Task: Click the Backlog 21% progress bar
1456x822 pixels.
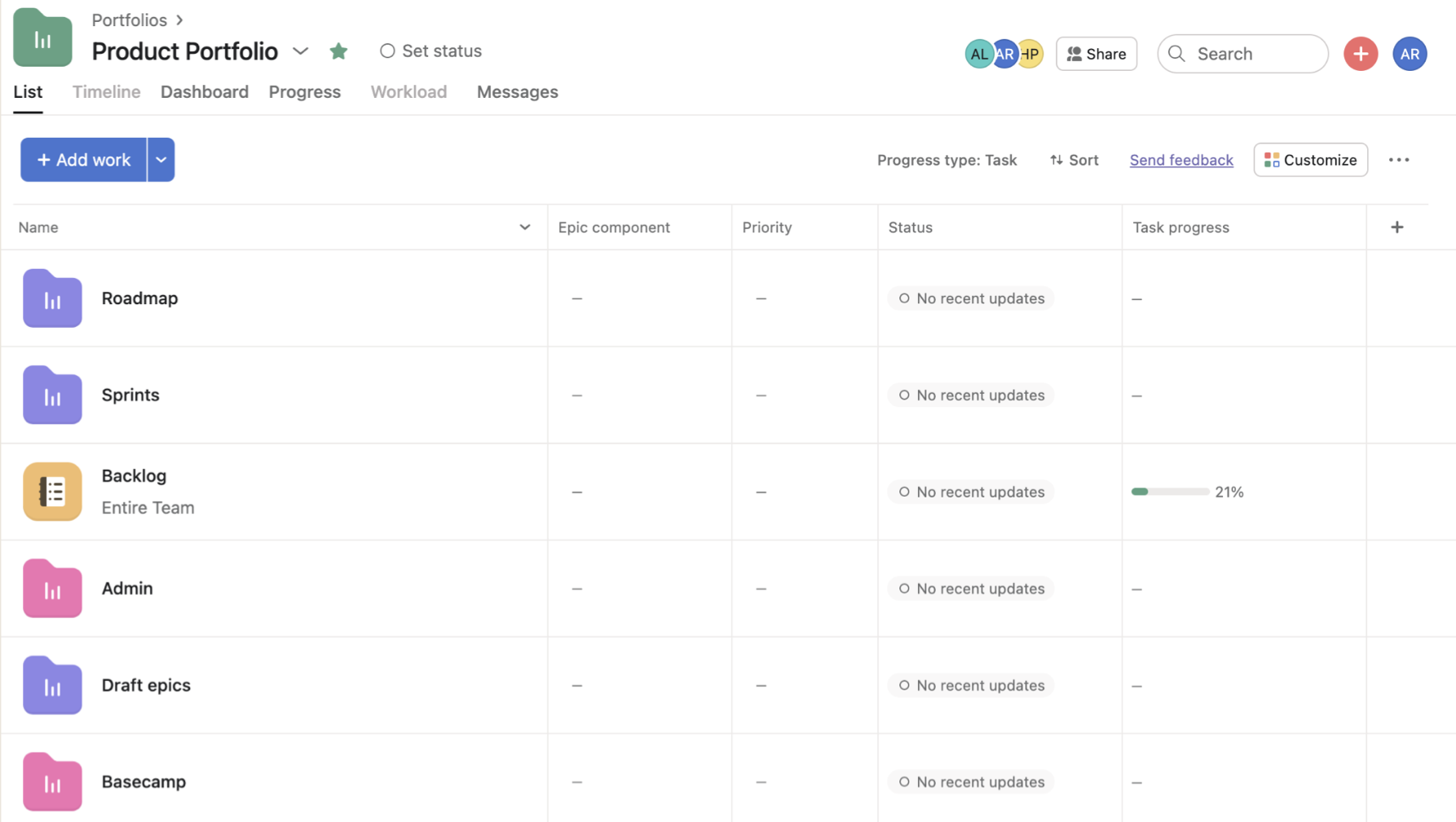Action: coord(1170,492)
